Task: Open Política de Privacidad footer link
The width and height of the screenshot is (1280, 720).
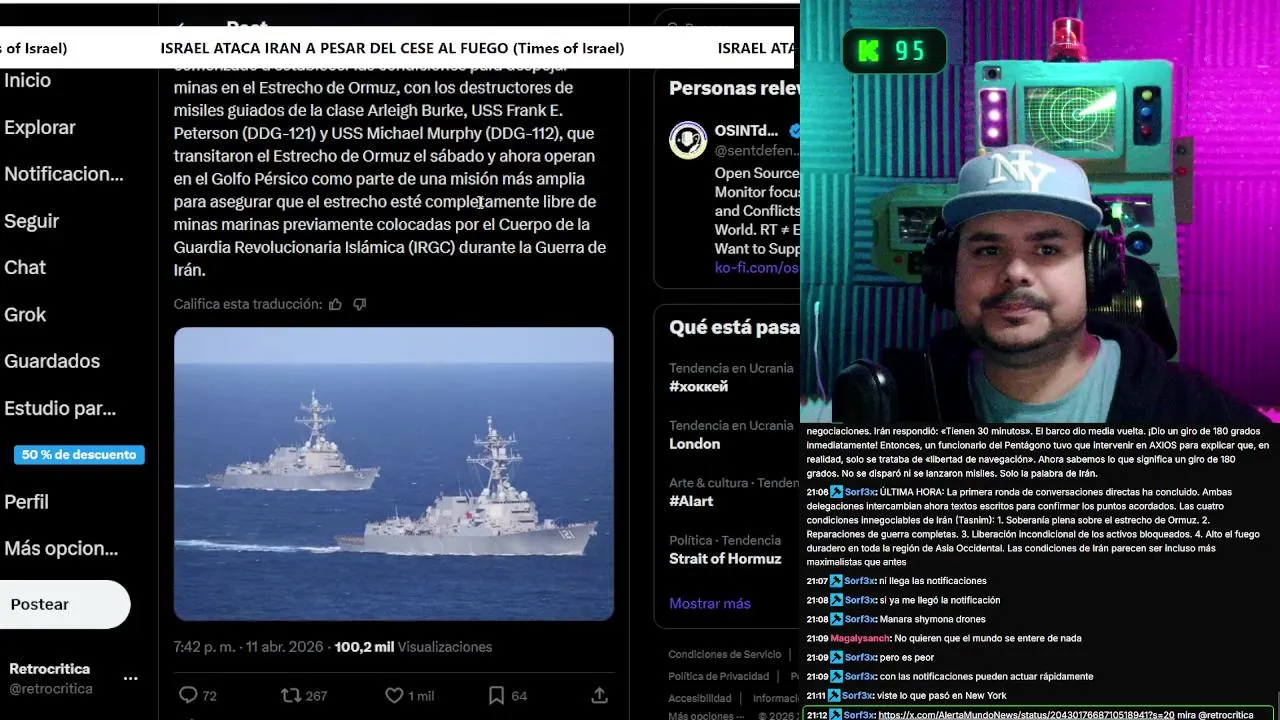Action: [x=718, y=676]
